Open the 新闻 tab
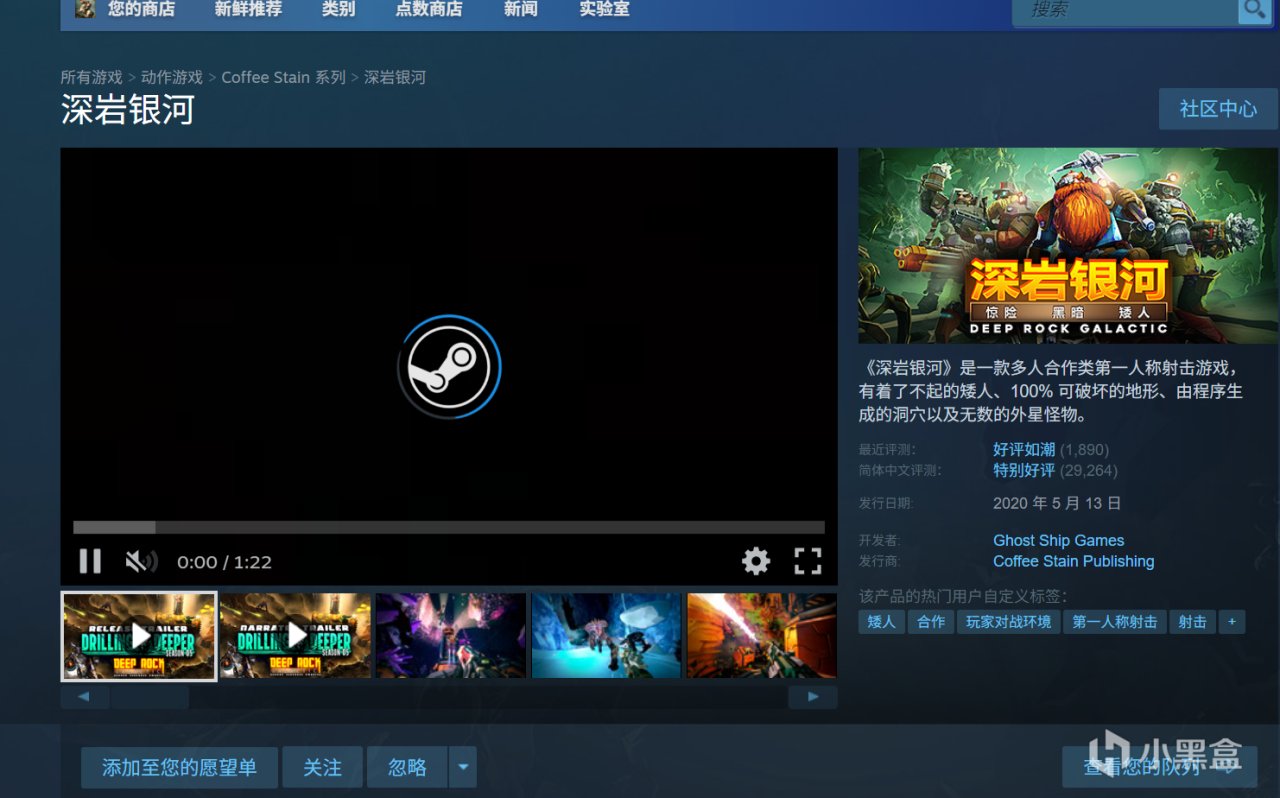 [x=521, y=9]
